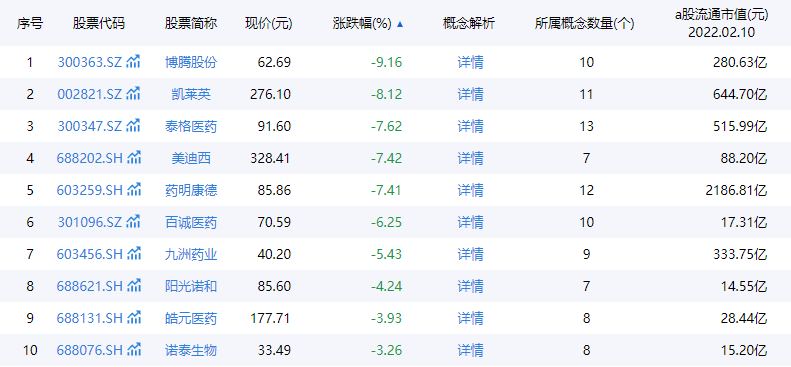Open stock name 凯莱英
The height and width of the screenshot is (367, 791).
[x=191, y=94]
